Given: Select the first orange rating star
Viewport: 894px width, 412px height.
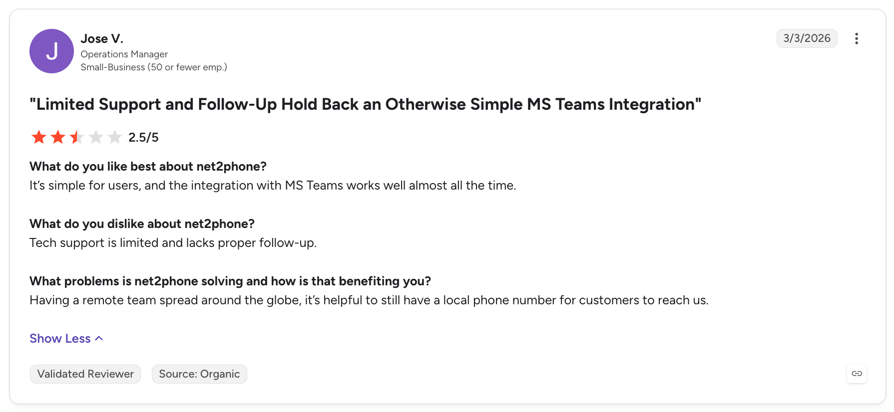Looking at the screenshot, I should (39, 137).
